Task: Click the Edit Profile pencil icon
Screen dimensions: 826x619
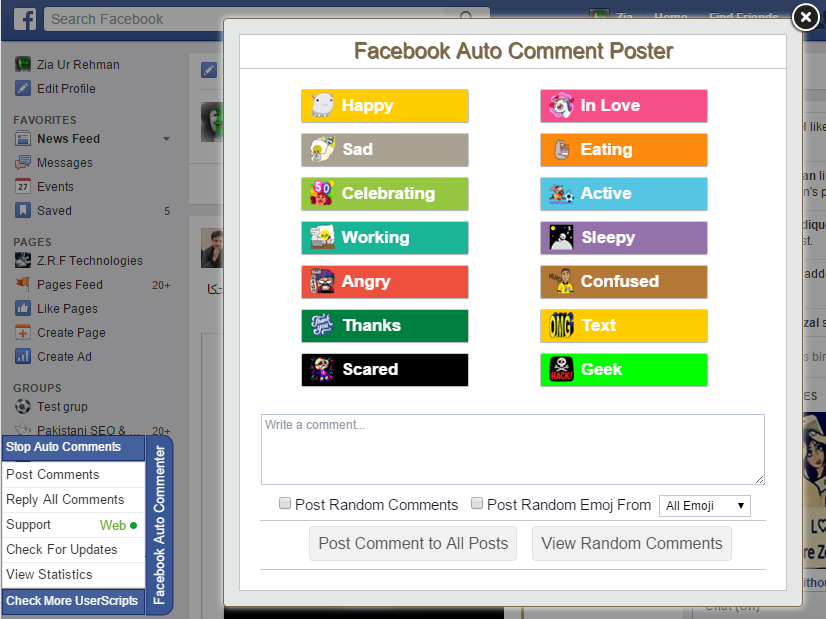Action: [x=23, y=89]
